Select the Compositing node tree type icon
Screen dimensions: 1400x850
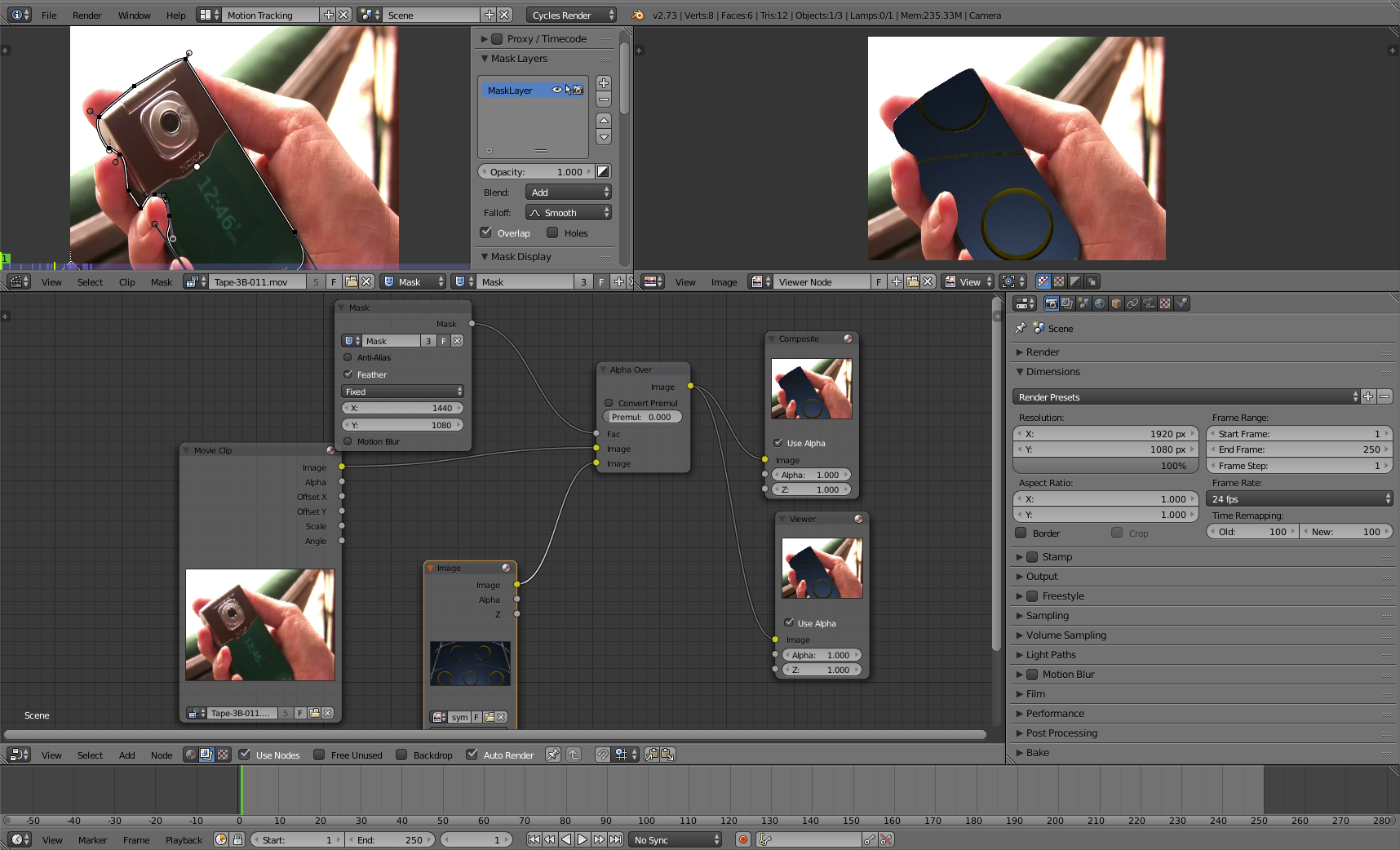click(206, 755)
